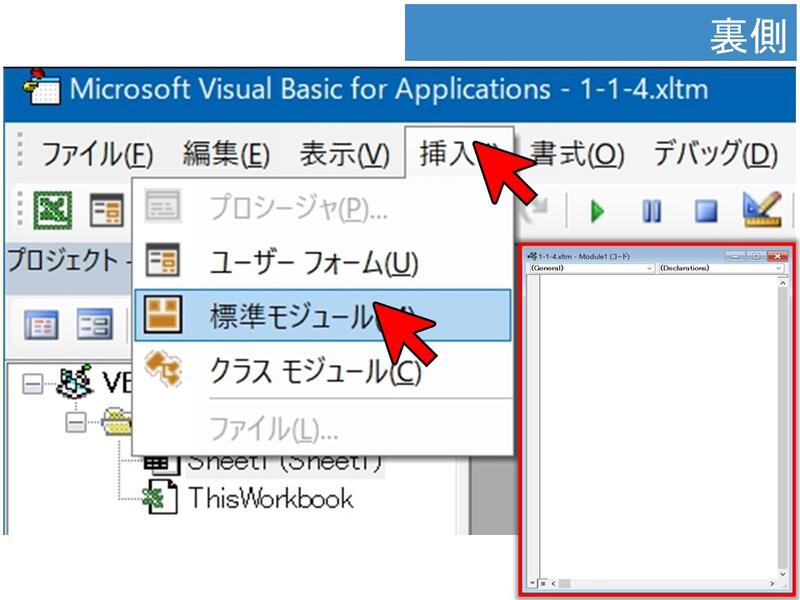Open the ファイル(F) menu
The height and width of the screenshot is (600, 800).
click(97, 154)
